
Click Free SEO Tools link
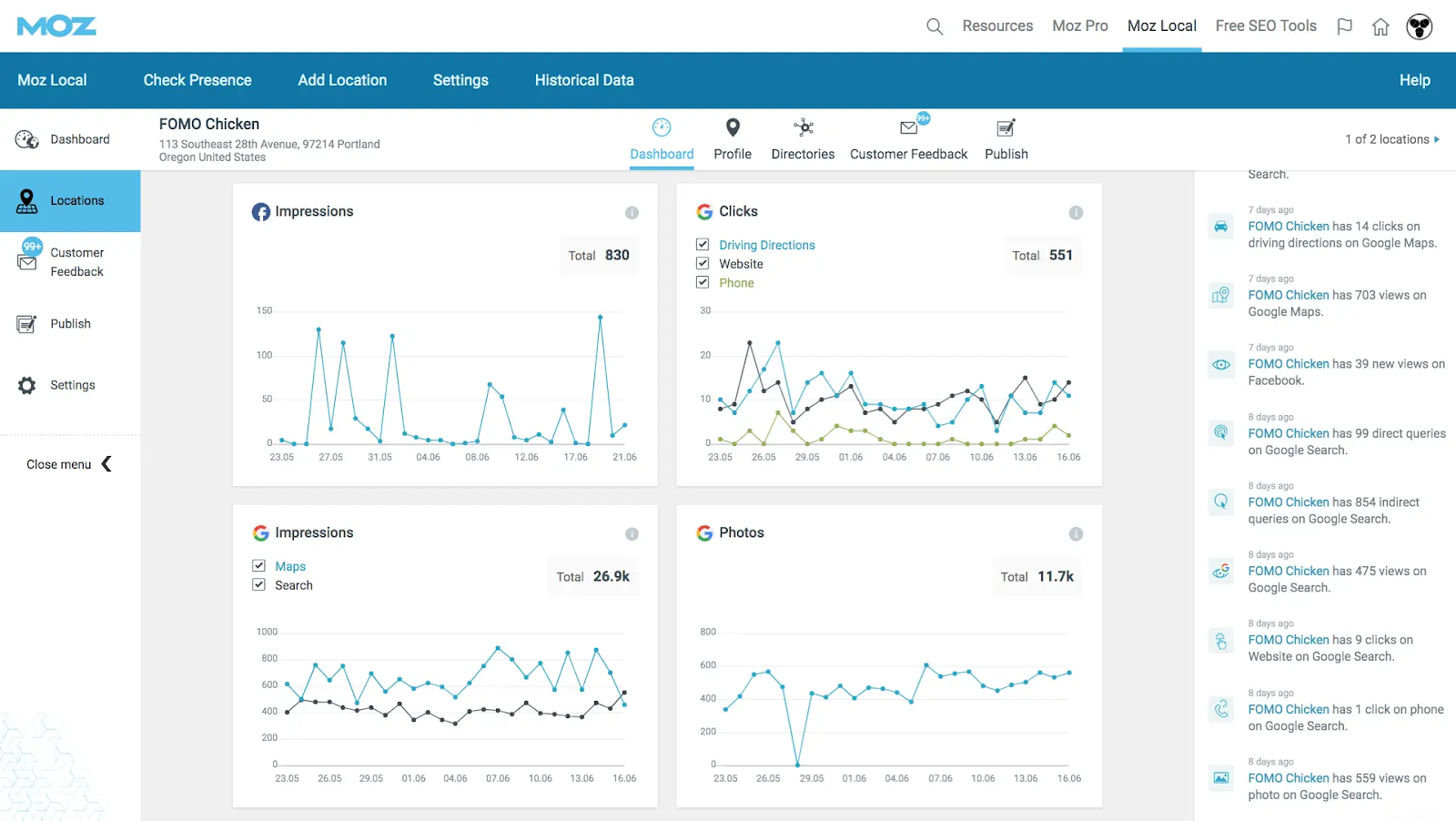(x=1266, y=26)
